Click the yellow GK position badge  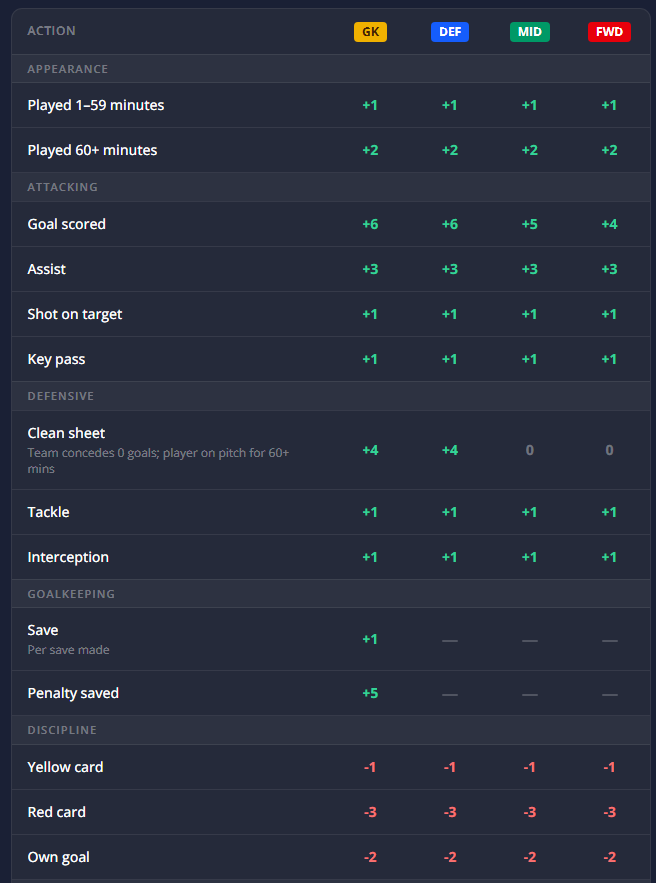pyautogui.click(x=371, y=32)
